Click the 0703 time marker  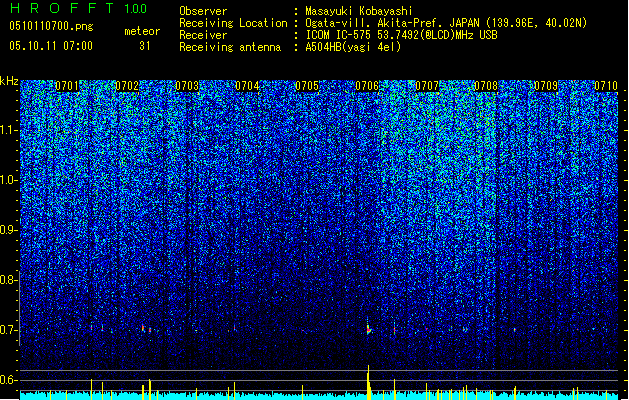(187, 86)
